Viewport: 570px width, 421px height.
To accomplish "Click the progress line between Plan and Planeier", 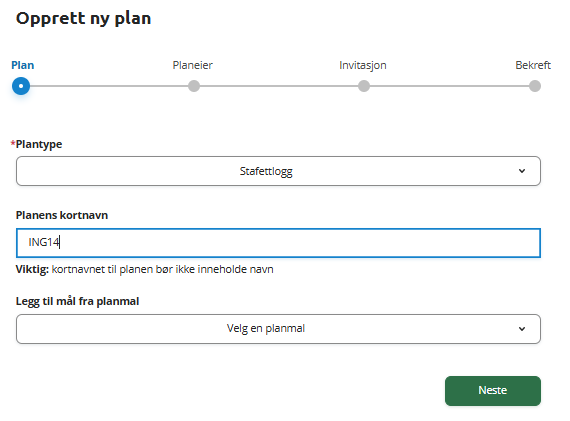I will coord(109,86).
